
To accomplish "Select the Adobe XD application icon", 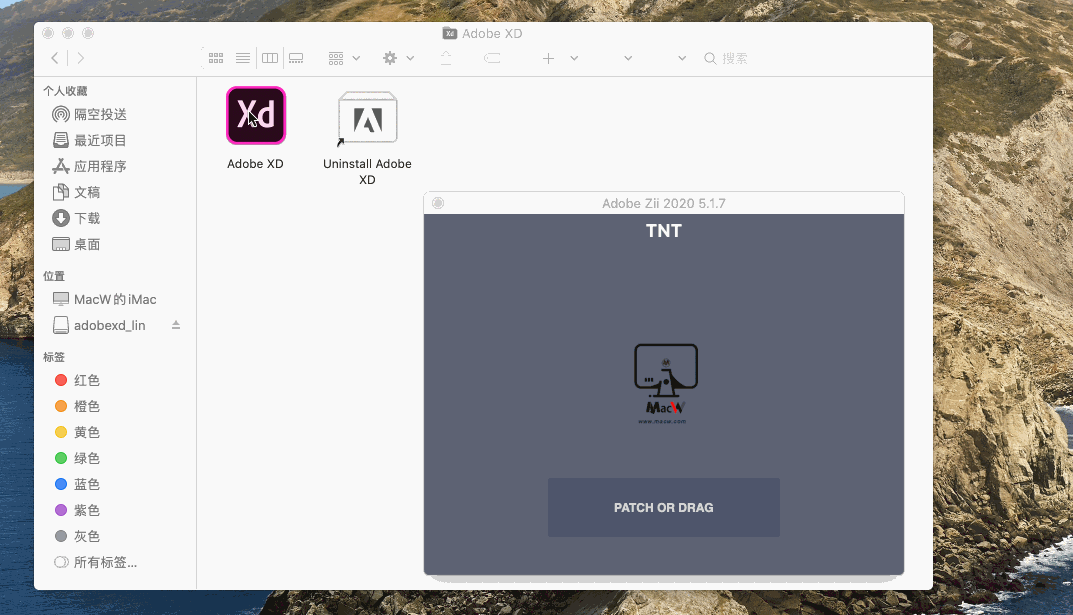I will click(x=256, y=116).
